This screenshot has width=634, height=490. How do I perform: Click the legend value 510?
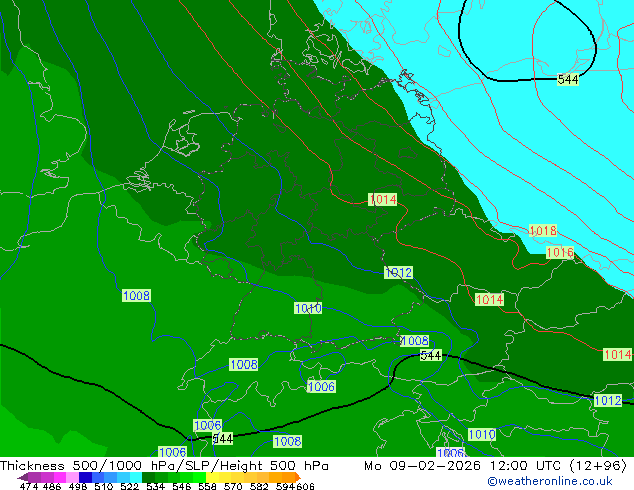(x=104, y=486)
